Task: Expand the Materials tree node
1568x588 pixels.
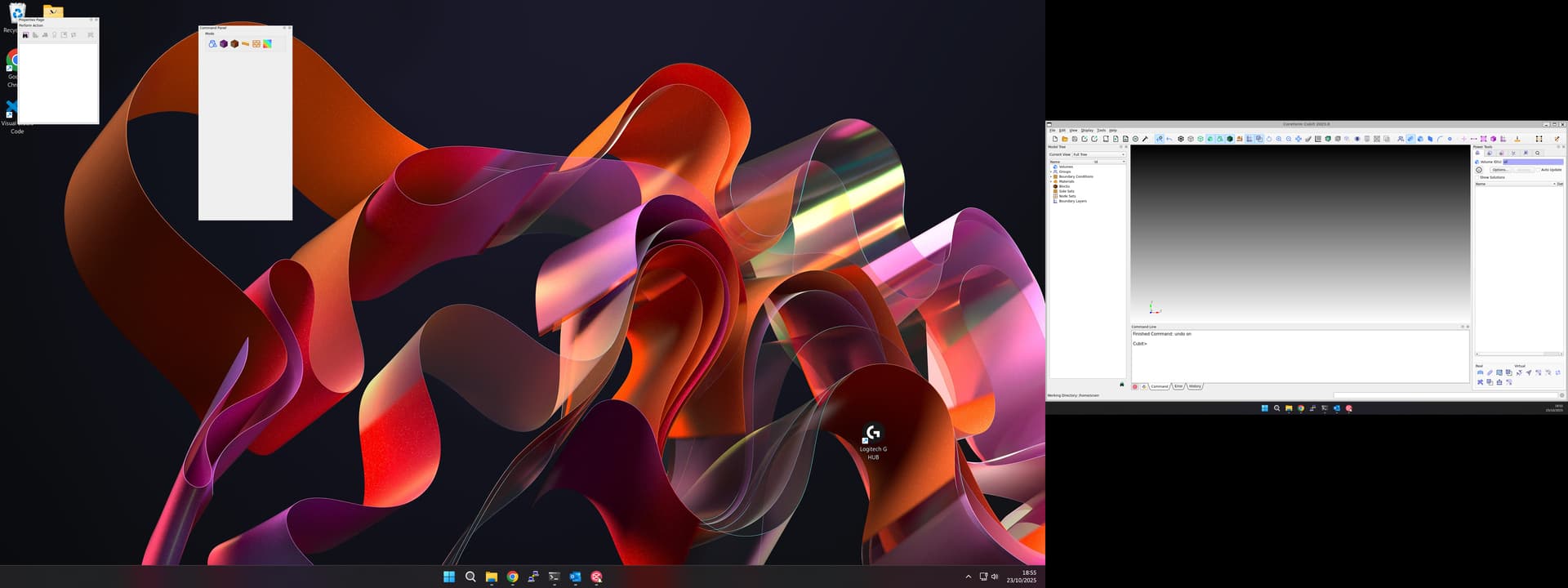Action: 1051,181
